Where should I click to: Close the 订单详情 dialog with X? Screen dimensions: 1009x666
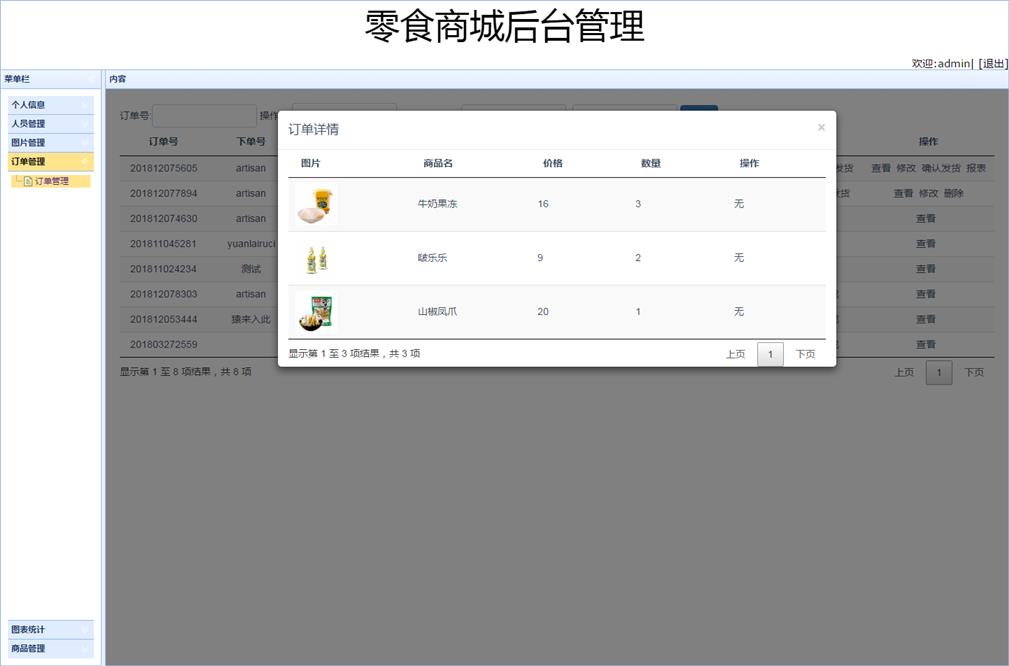point(821,127)
